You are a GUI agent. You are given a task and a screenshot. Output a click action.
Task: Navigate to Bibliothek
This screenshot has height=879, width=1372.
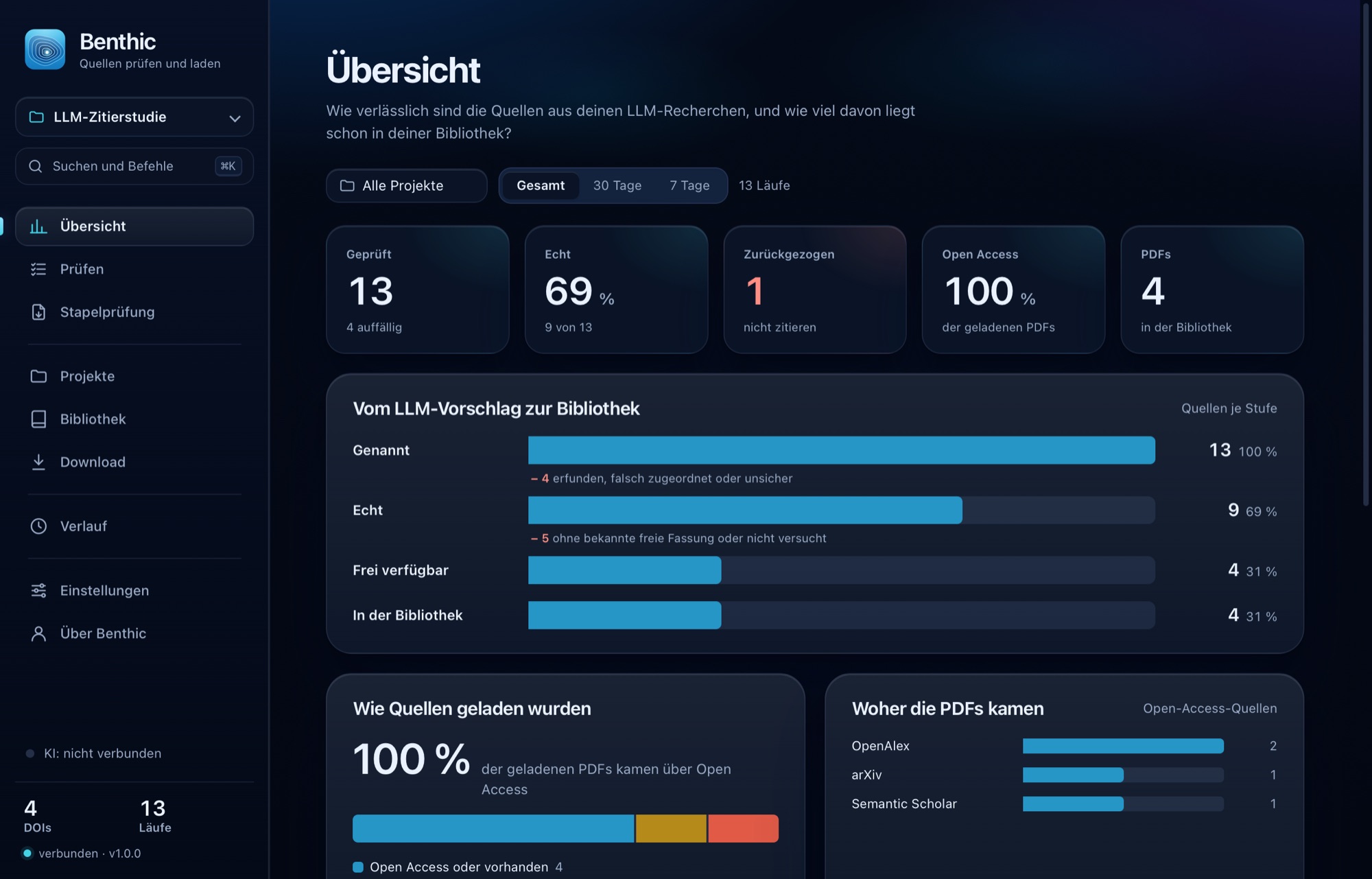tap(134, 419)
